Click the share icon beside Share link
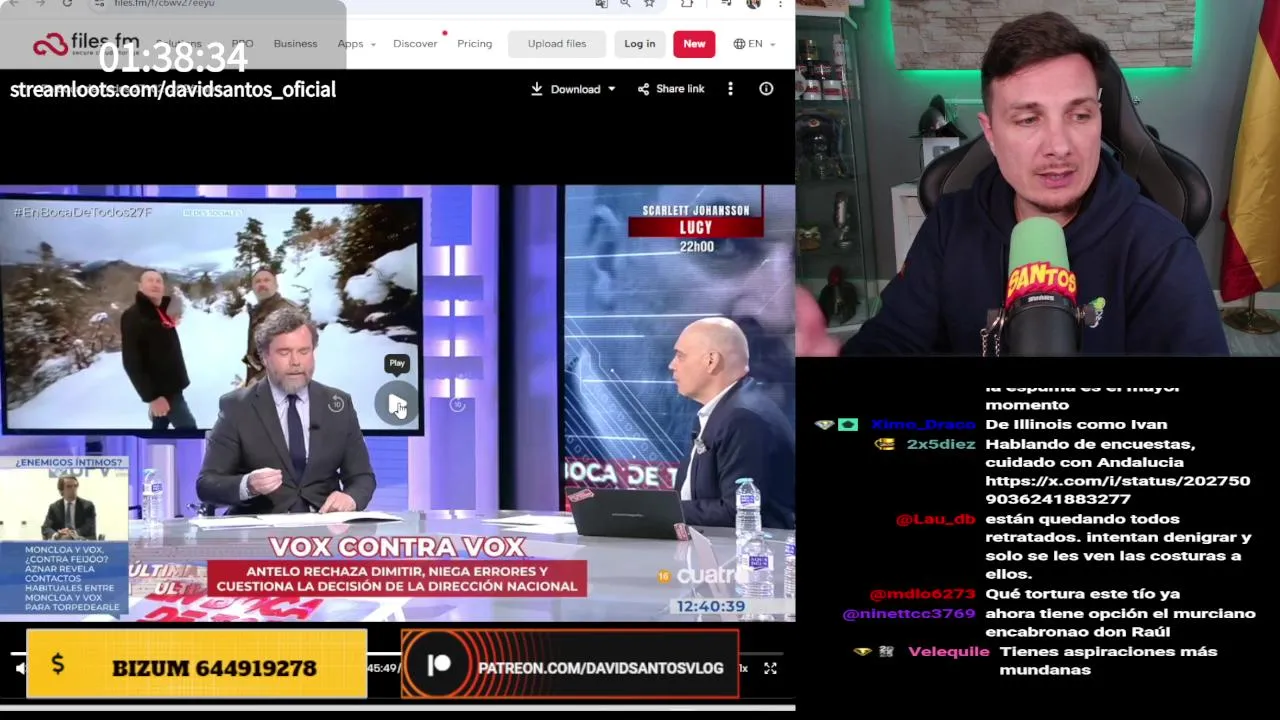Image resolution: width=1280 pixels, height=720 pixels. pos(643,89)
